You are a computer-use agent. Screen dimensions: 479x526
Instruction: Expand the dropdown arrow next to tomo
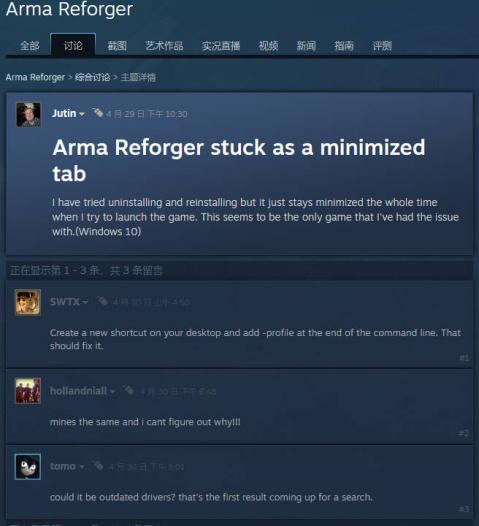click(81, 467)
